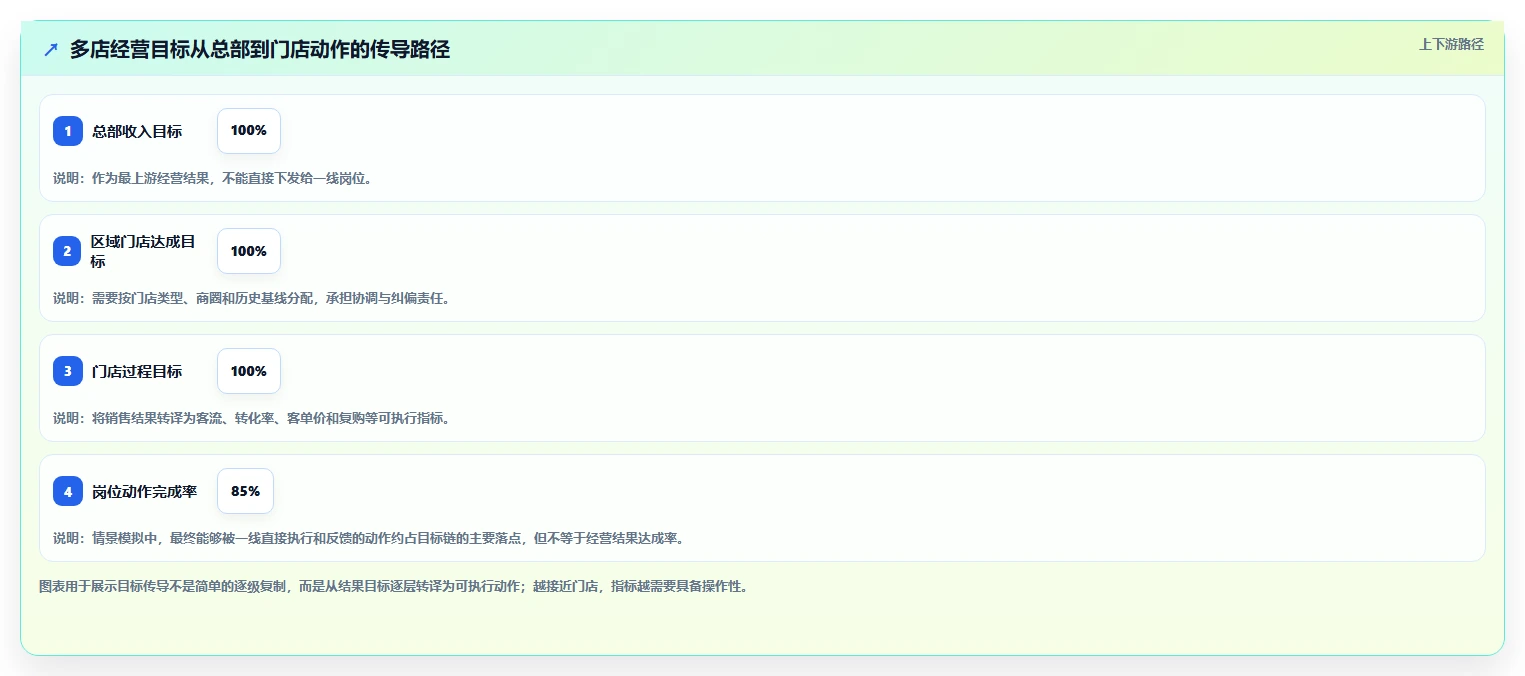Select the 100% value of 区域门店达成目标
The height and width of the screenshot is (676, 1525).
point(249,251)
